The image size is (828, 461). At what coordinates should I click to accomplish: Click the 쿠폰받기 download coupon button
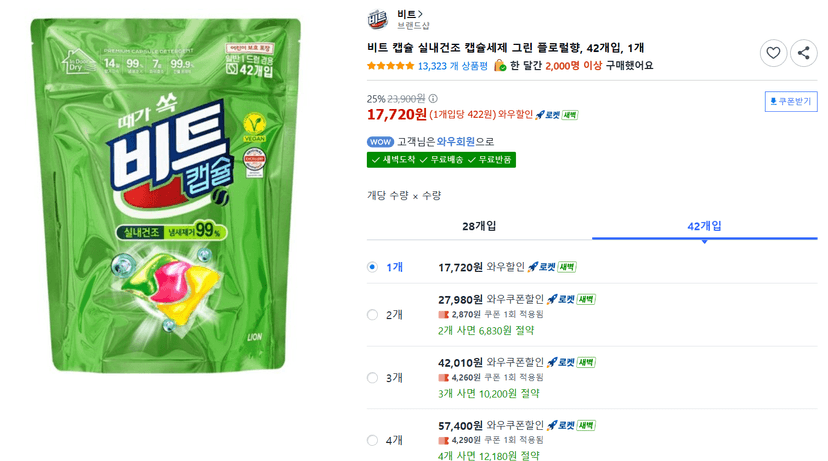tap(791, 101)
